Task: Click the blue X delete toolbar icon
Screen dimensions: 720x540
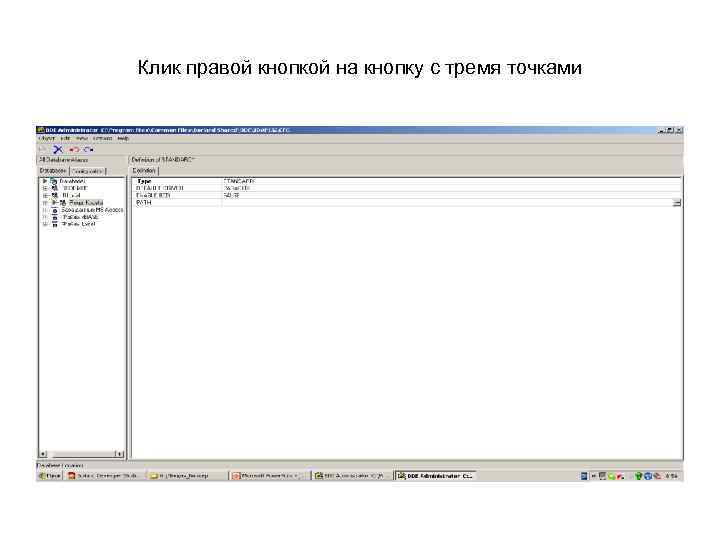Action: click(58, 149)
